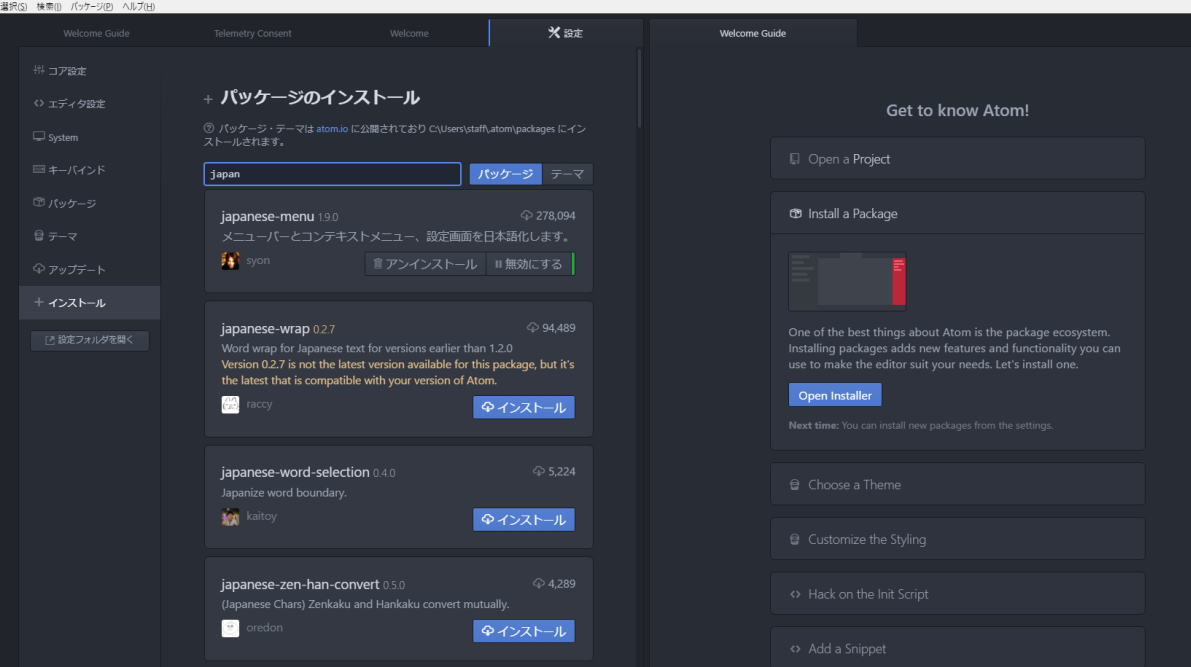This screenshot has width=1191, height=667.
Task: Expand Customize the Styling section
Action: 957,539
